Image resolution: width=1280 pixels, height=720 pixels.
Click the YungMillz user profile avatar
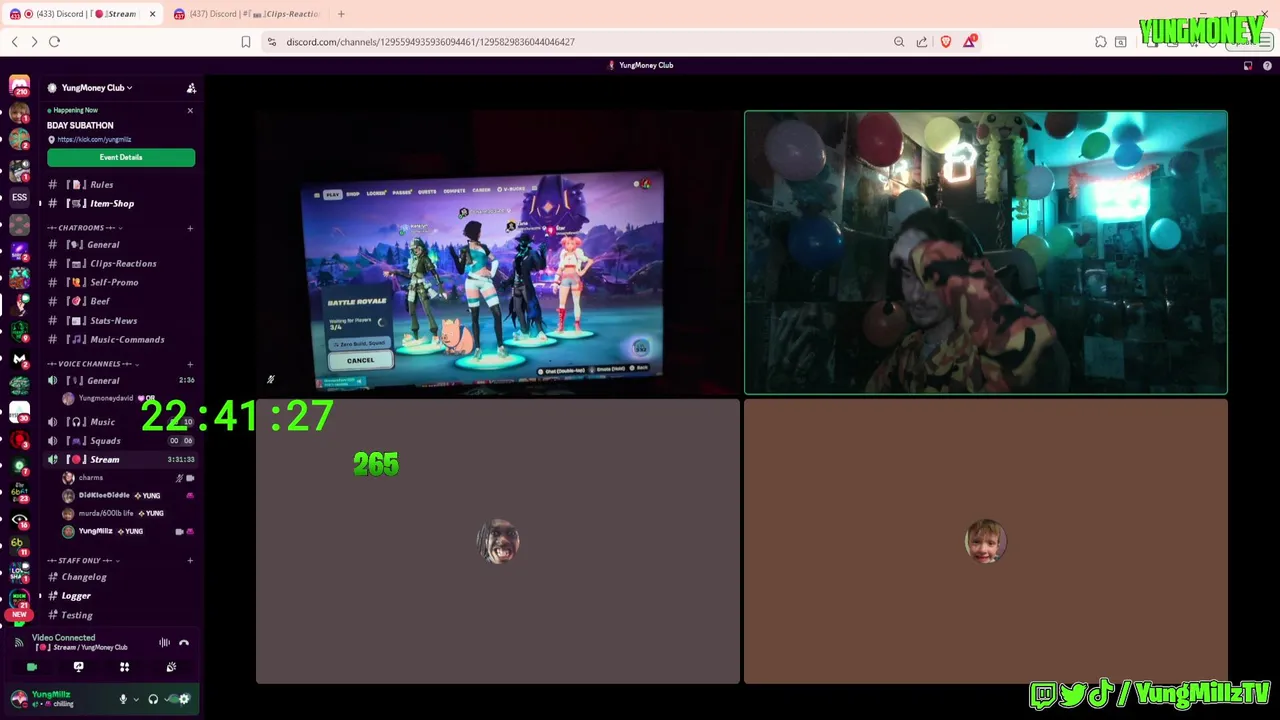click(18, 699)
